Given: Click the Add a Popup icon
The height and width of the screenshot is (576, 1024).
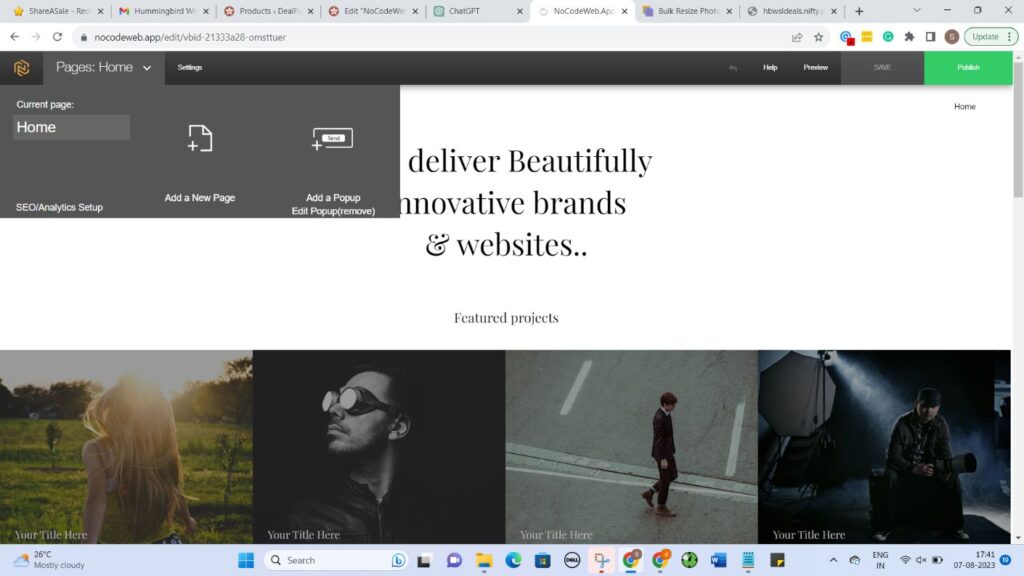Looking at the screenshot, I should [x=332, y=138].
